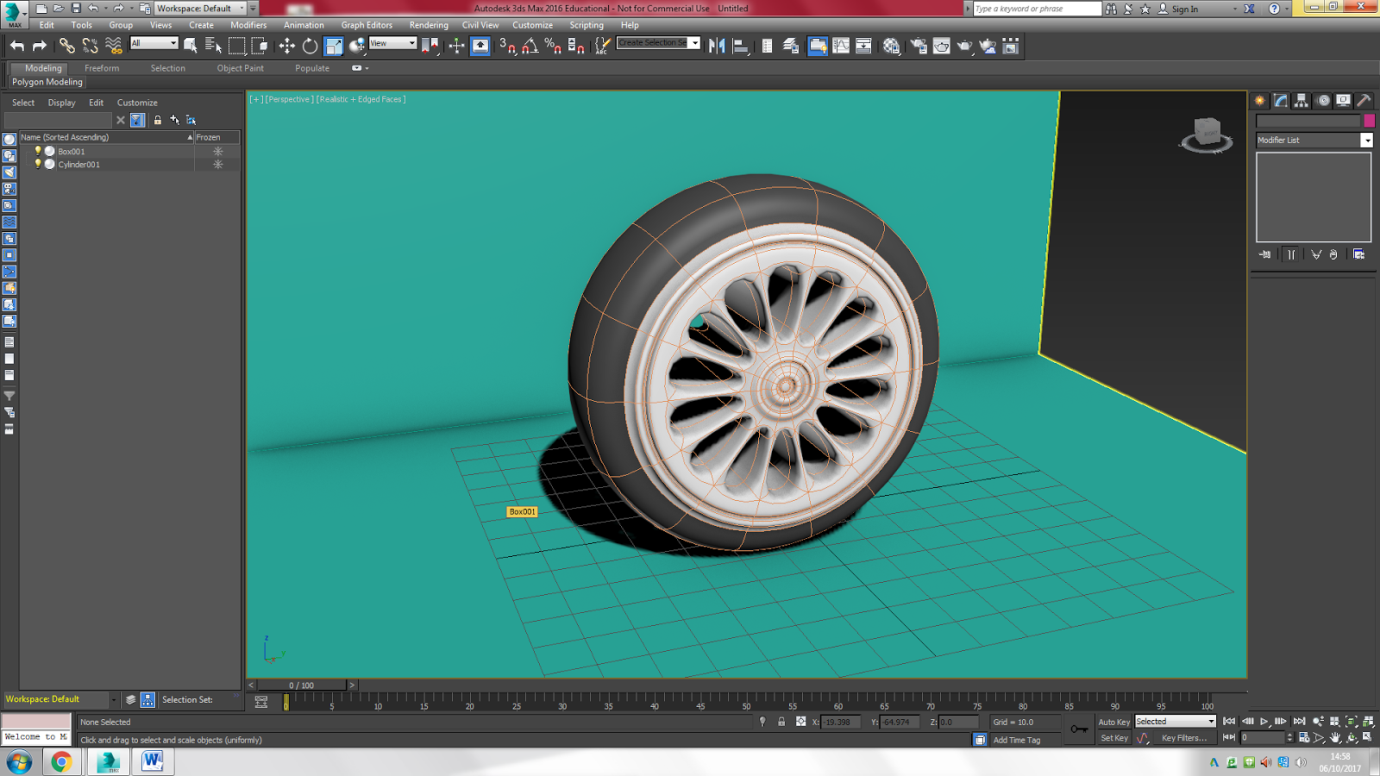Click the pink object color swatch
1380x776 pixels.
[1369, 121]
